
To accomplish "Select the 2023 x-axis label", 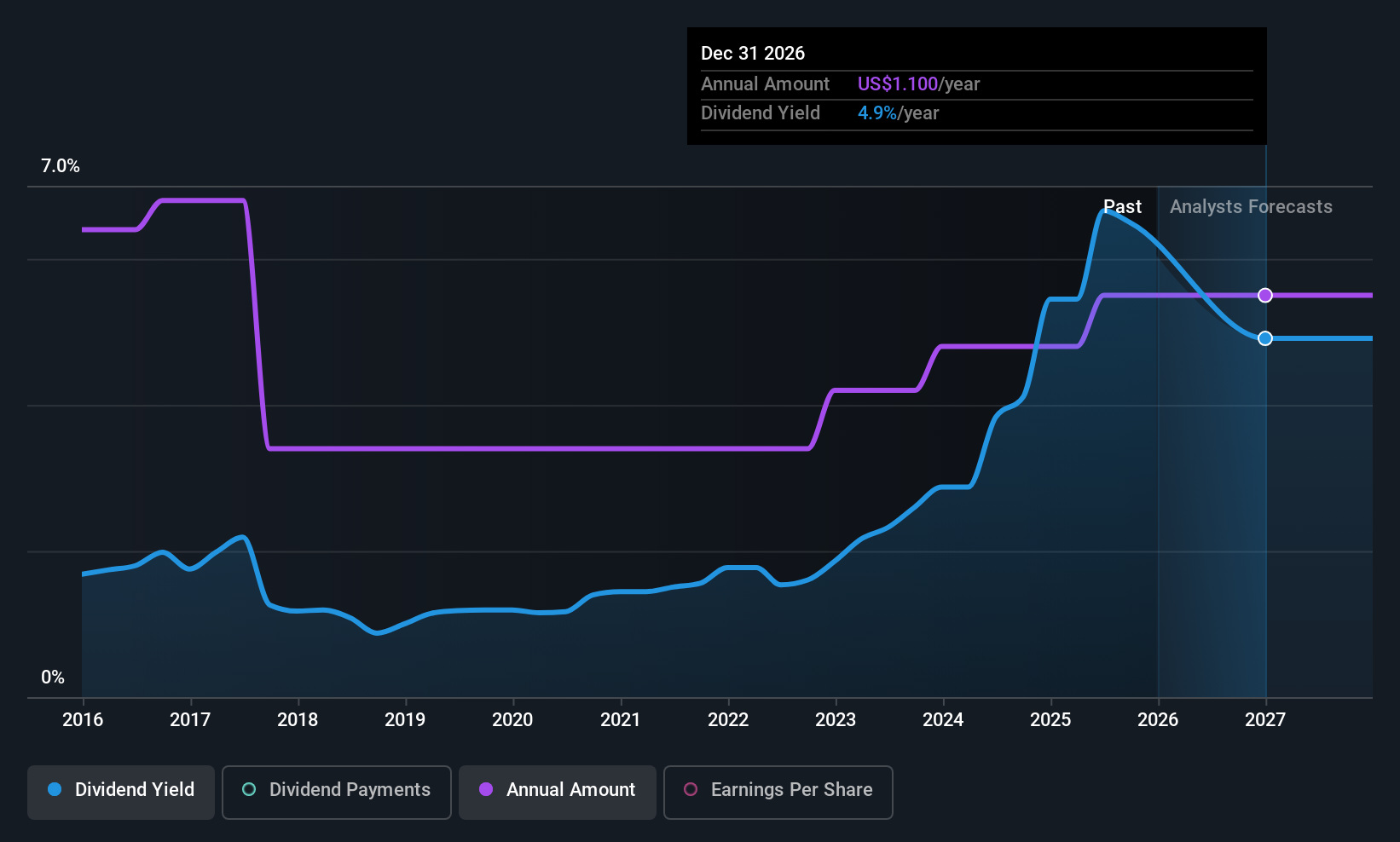I will tap(836, 720).
